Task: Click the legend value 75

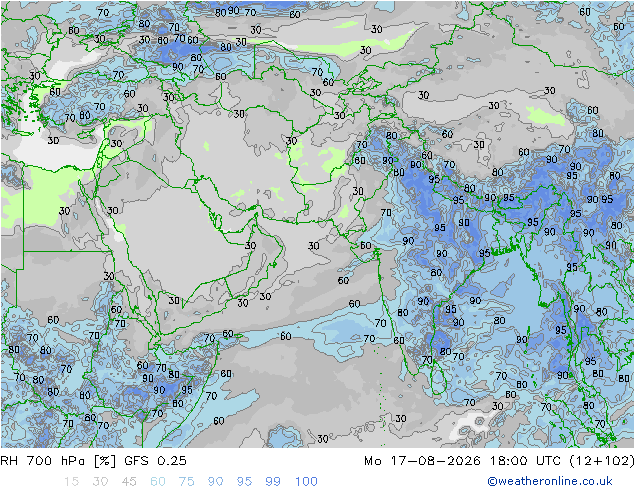Action: tap(187, 482)
